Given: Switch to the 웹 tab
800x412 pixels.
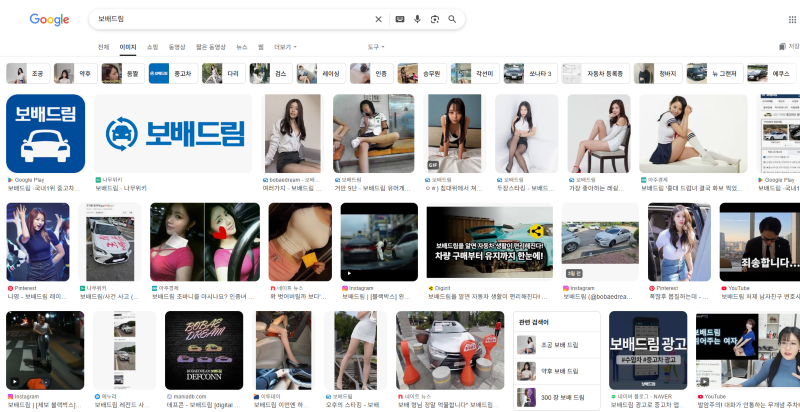Looking at the screenshot, I should point(261,47).
